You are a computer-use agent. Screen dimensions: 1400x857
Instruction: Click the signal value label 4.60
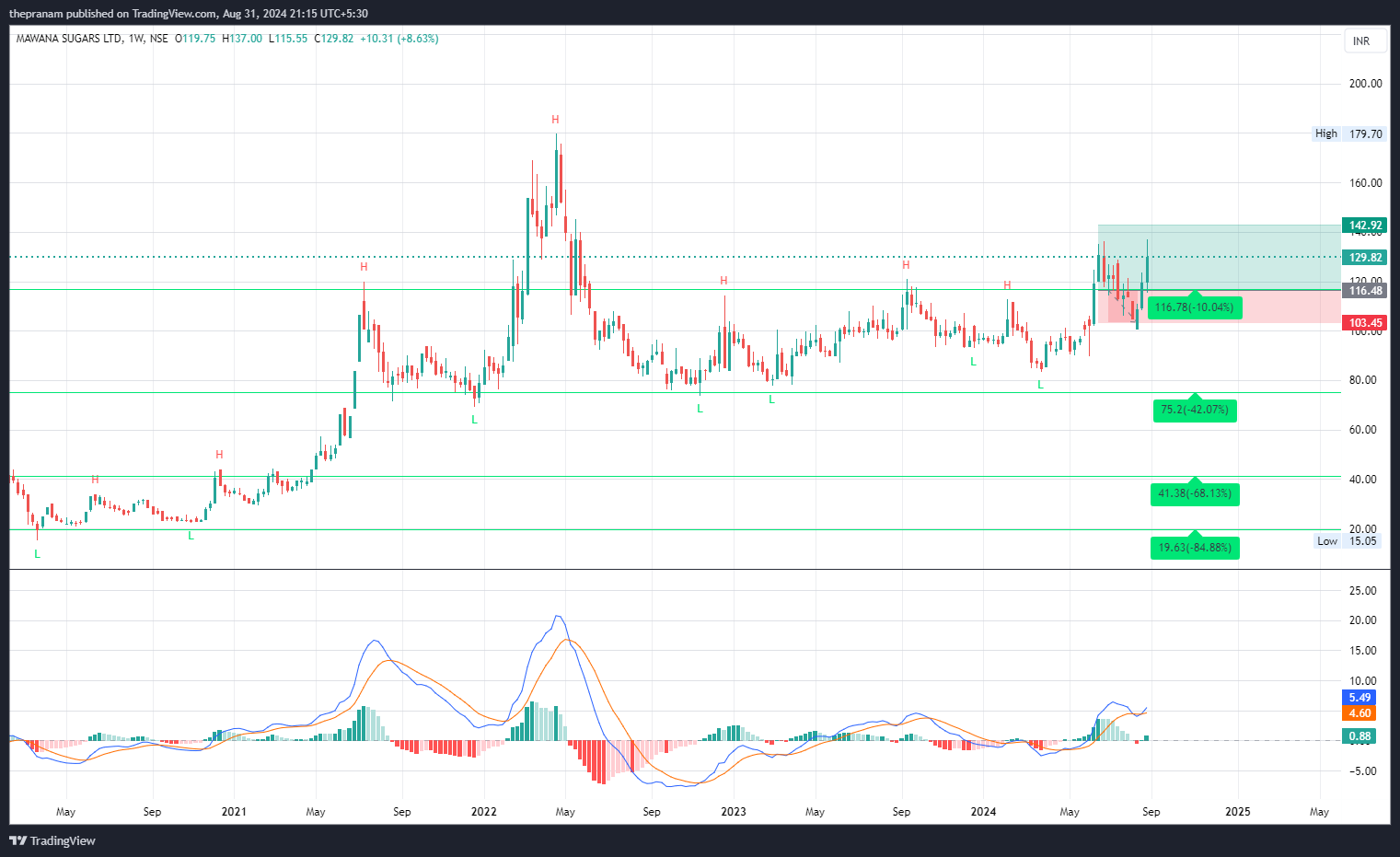point(1360,713)
